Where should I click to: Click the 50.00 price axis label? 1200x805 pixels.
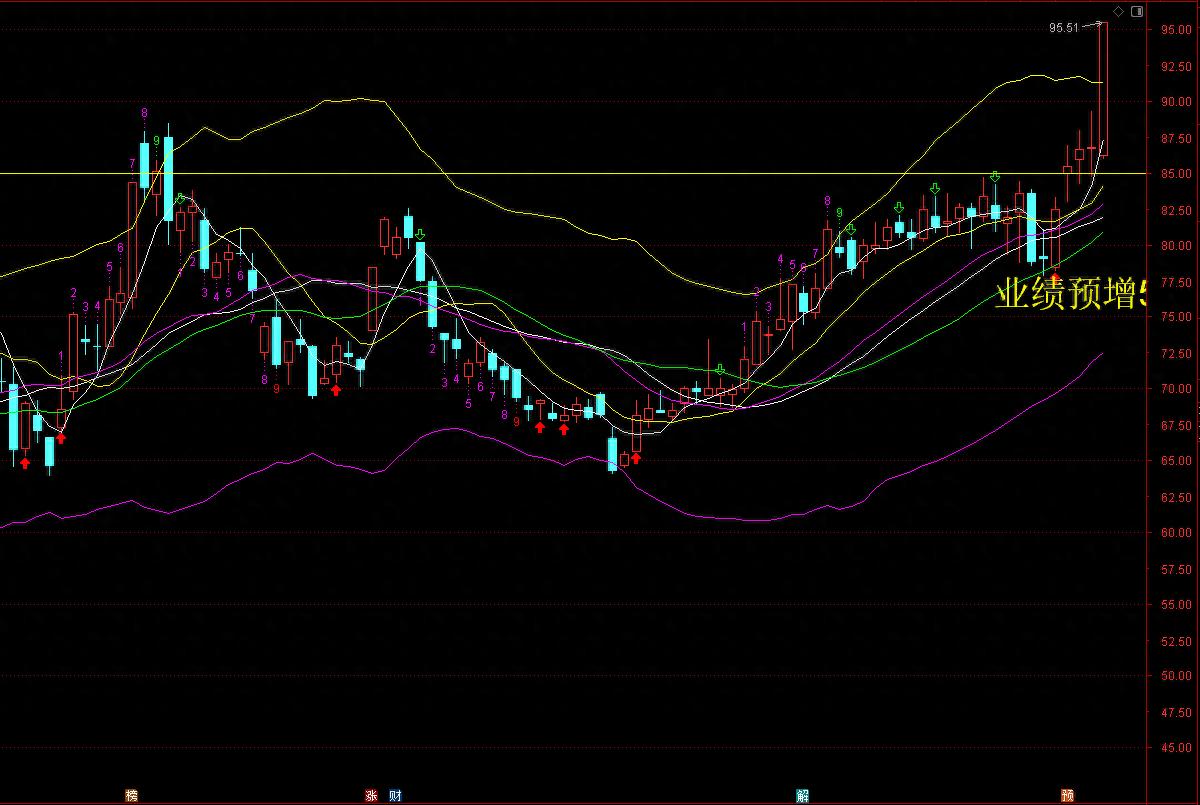(1175, 676)
